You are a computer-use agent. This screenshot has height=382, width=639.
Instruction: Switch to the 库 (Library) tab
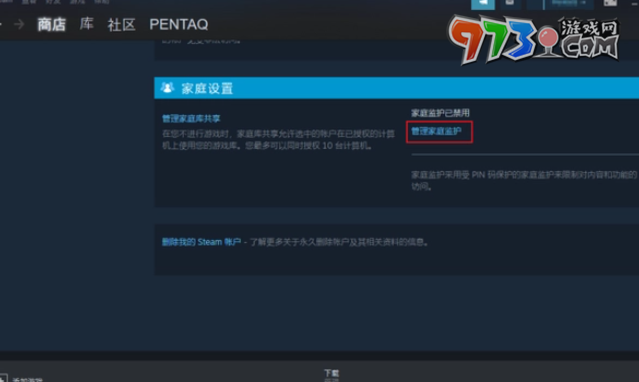point(86,24)
